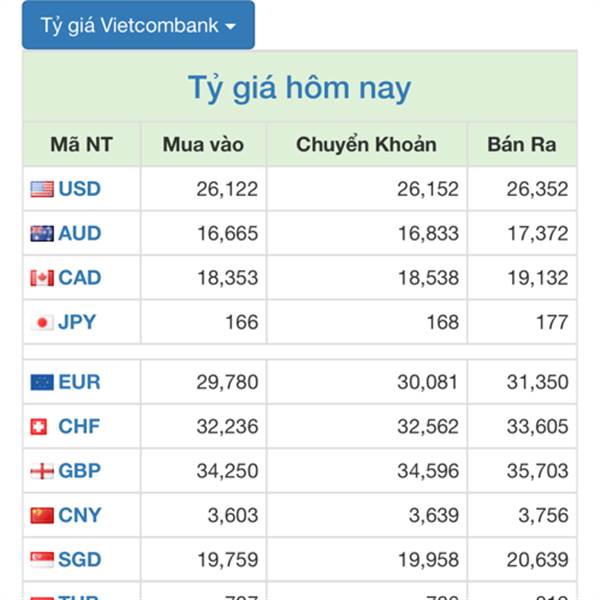This screenshot has width=600, height=600.
Task: Click the Chinese flag icon
Action: coord(42,516)
